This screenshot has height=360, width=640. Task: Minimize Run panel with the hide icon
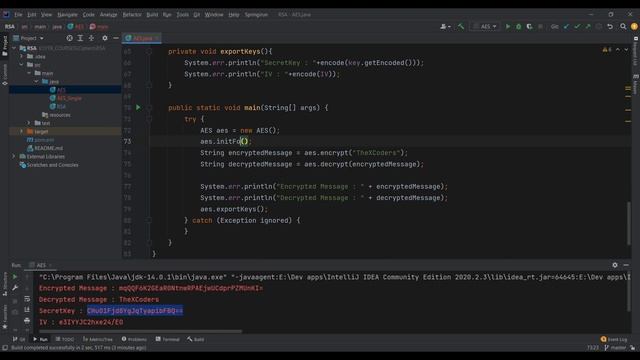tap(626, 265)
